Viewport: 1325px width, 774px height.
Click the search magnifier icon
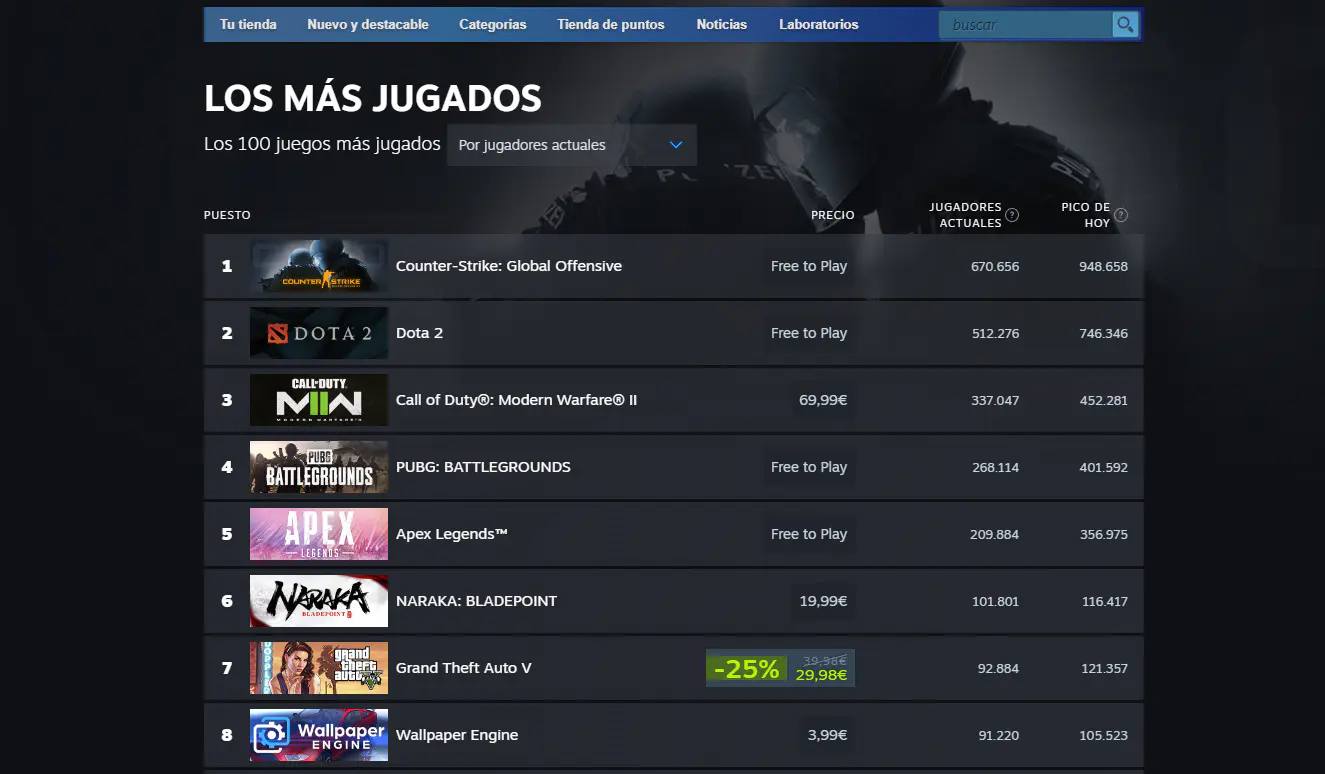(x=1125, y=25)
